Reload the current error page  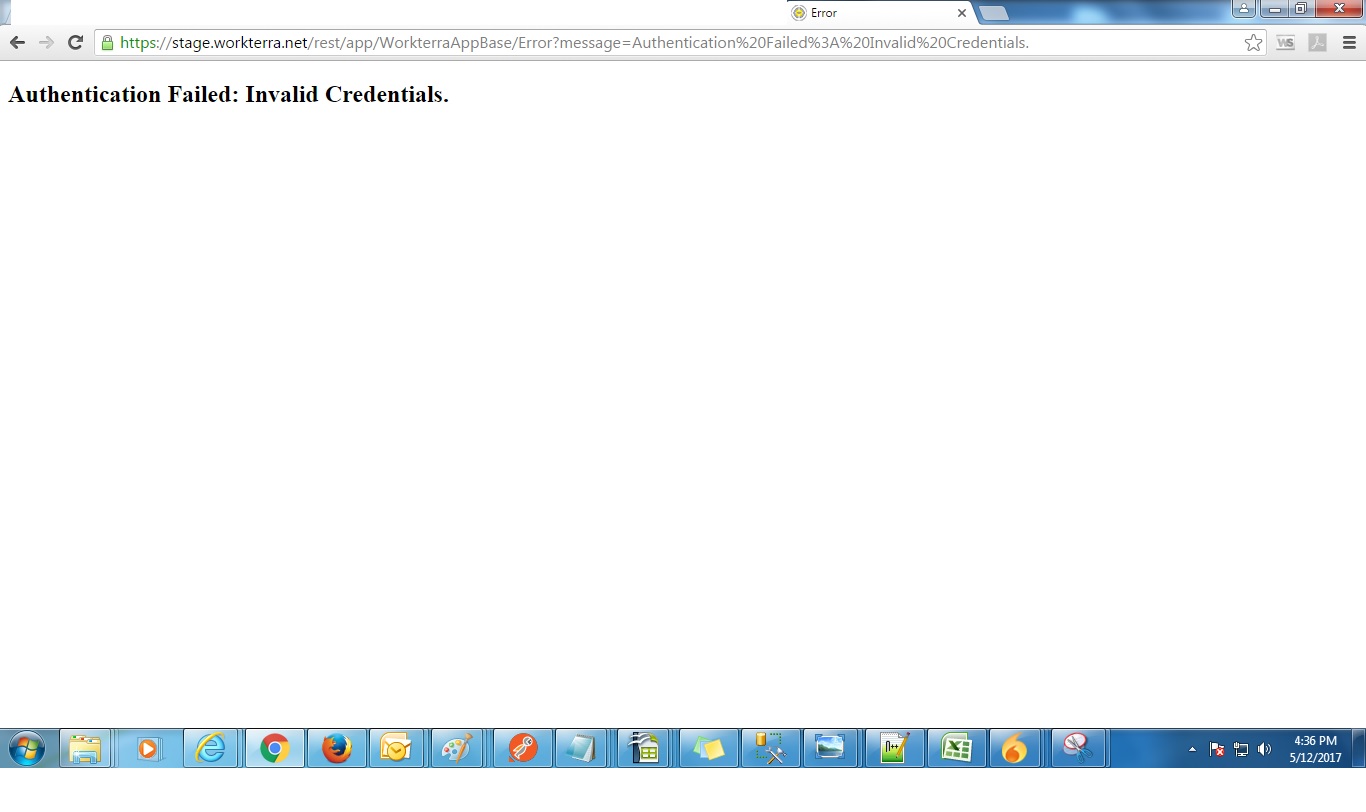click(75, 43)
